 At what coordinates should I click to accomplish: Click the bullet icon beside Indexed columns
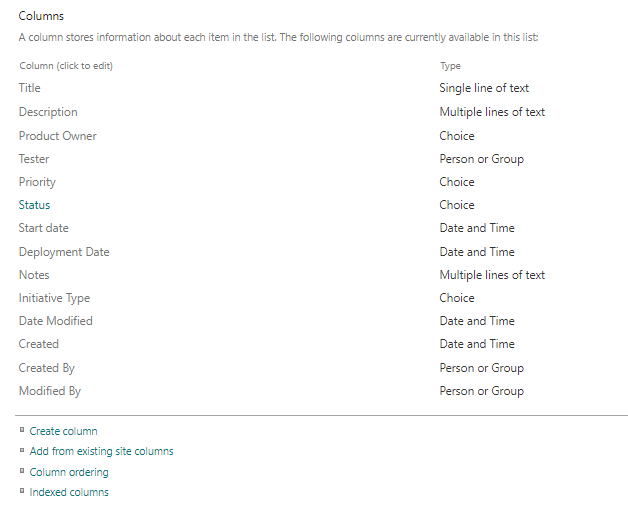click(x=22, y=491)
